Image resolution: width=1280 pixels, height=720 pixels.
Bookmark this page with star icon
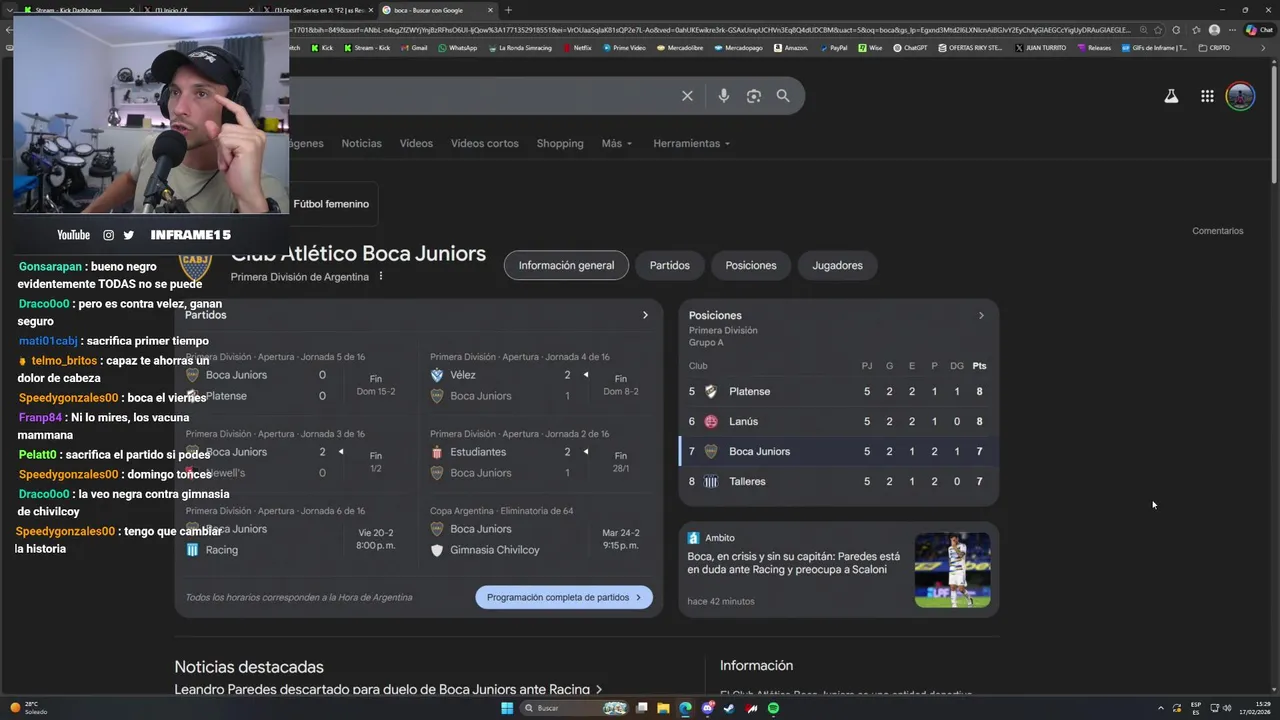[1157, 30]
